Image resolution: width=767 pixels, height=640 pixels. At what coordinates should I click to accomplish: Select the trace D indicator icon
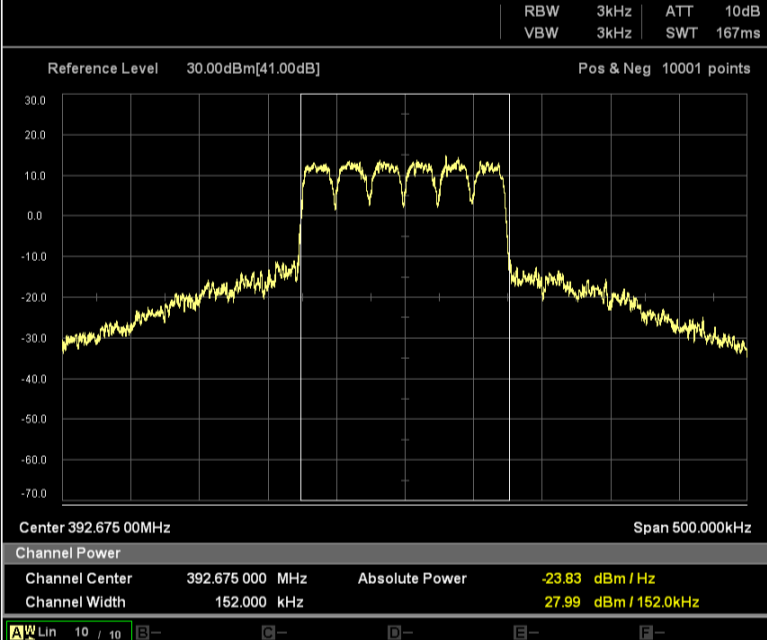click(394, 632)
